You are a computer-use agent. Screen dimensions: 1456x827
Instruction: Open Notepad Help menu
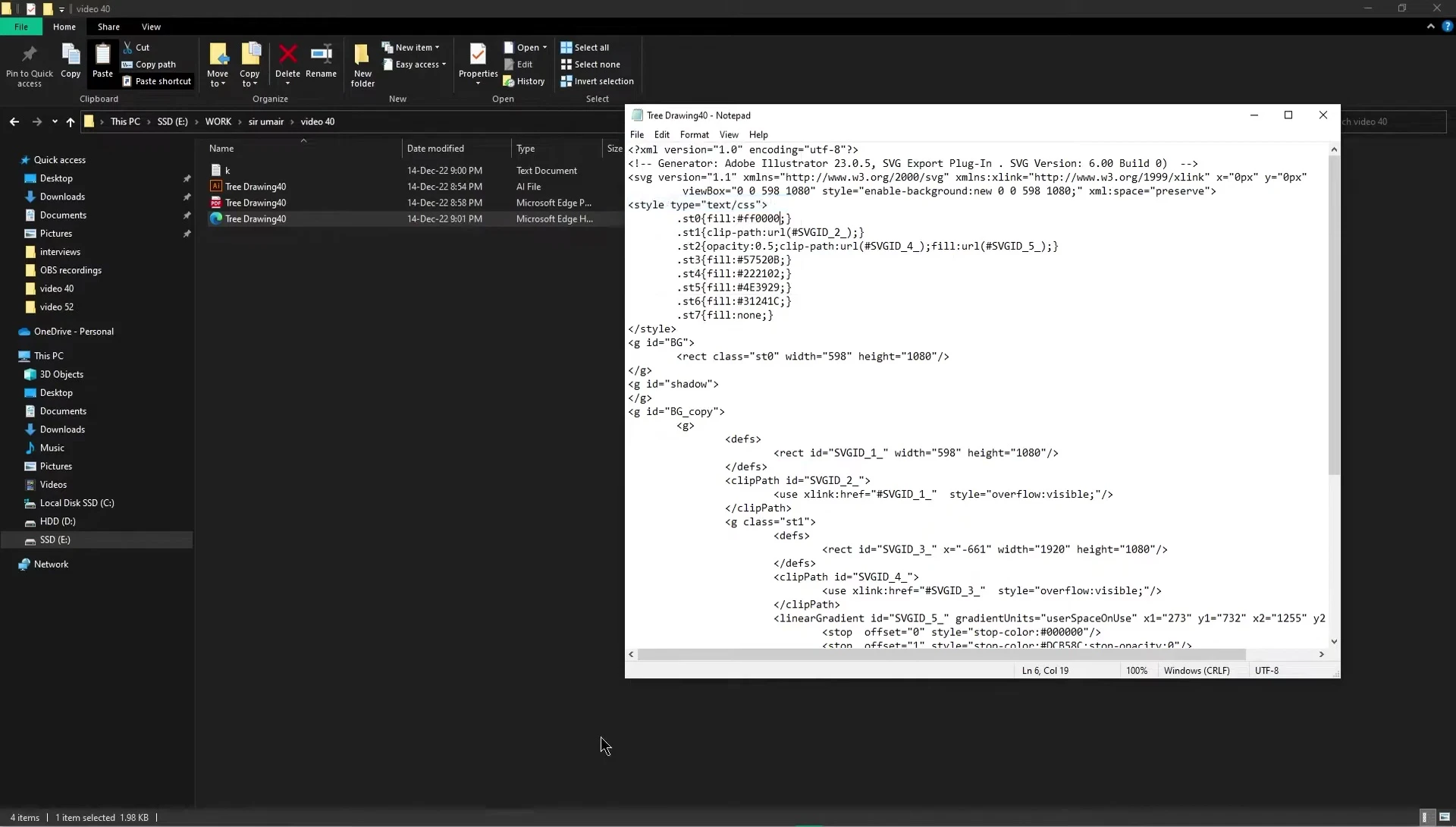coord(758,134)
